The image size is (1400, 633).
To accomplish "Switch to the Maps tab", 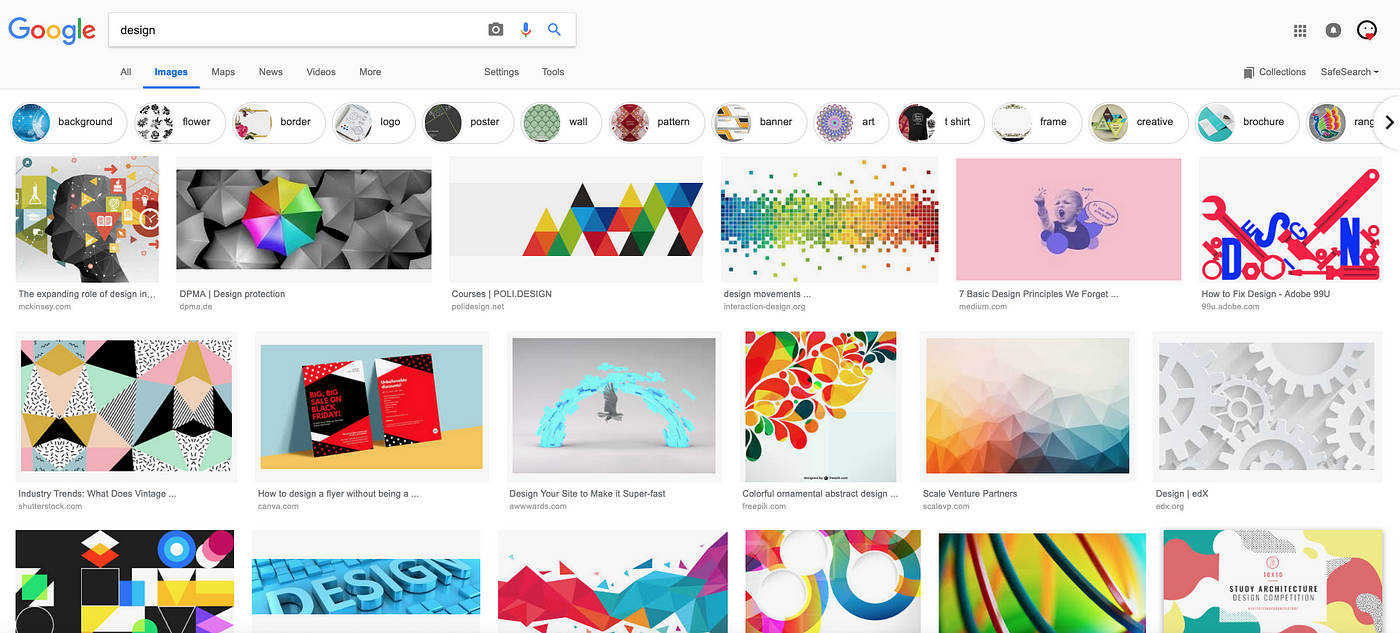I will 223,72.
